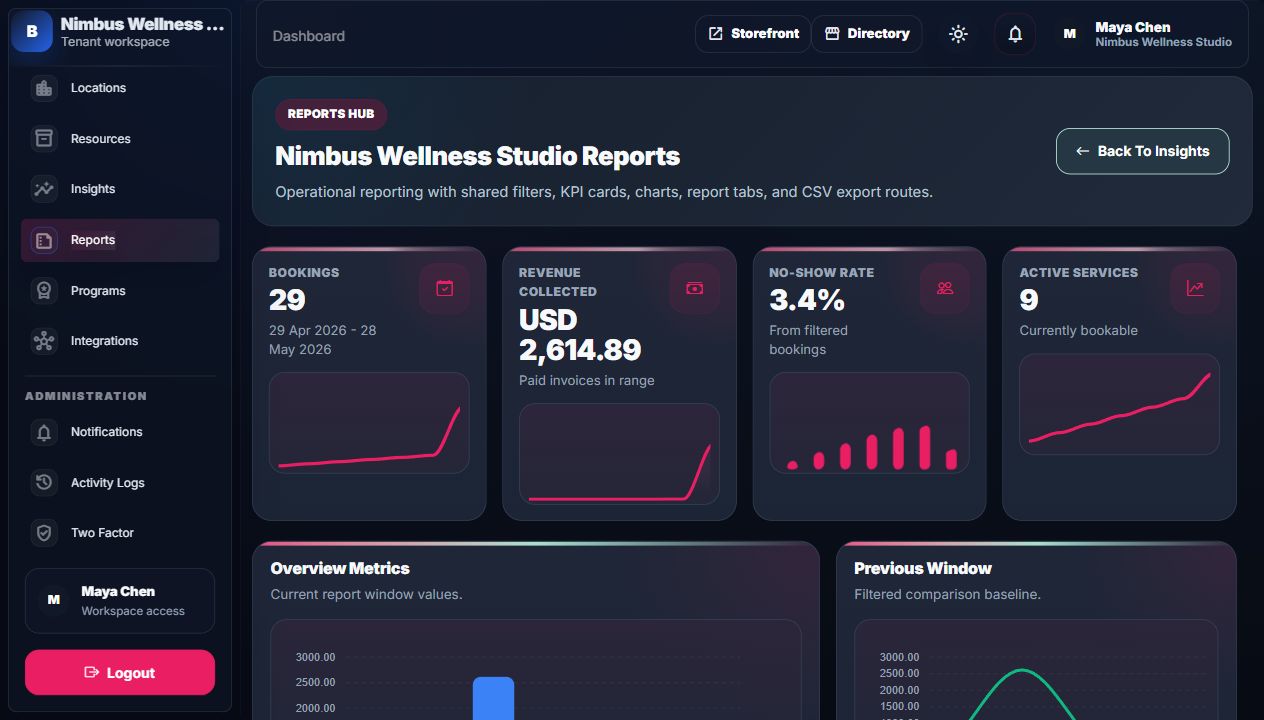Click the Storefront button

753,34
